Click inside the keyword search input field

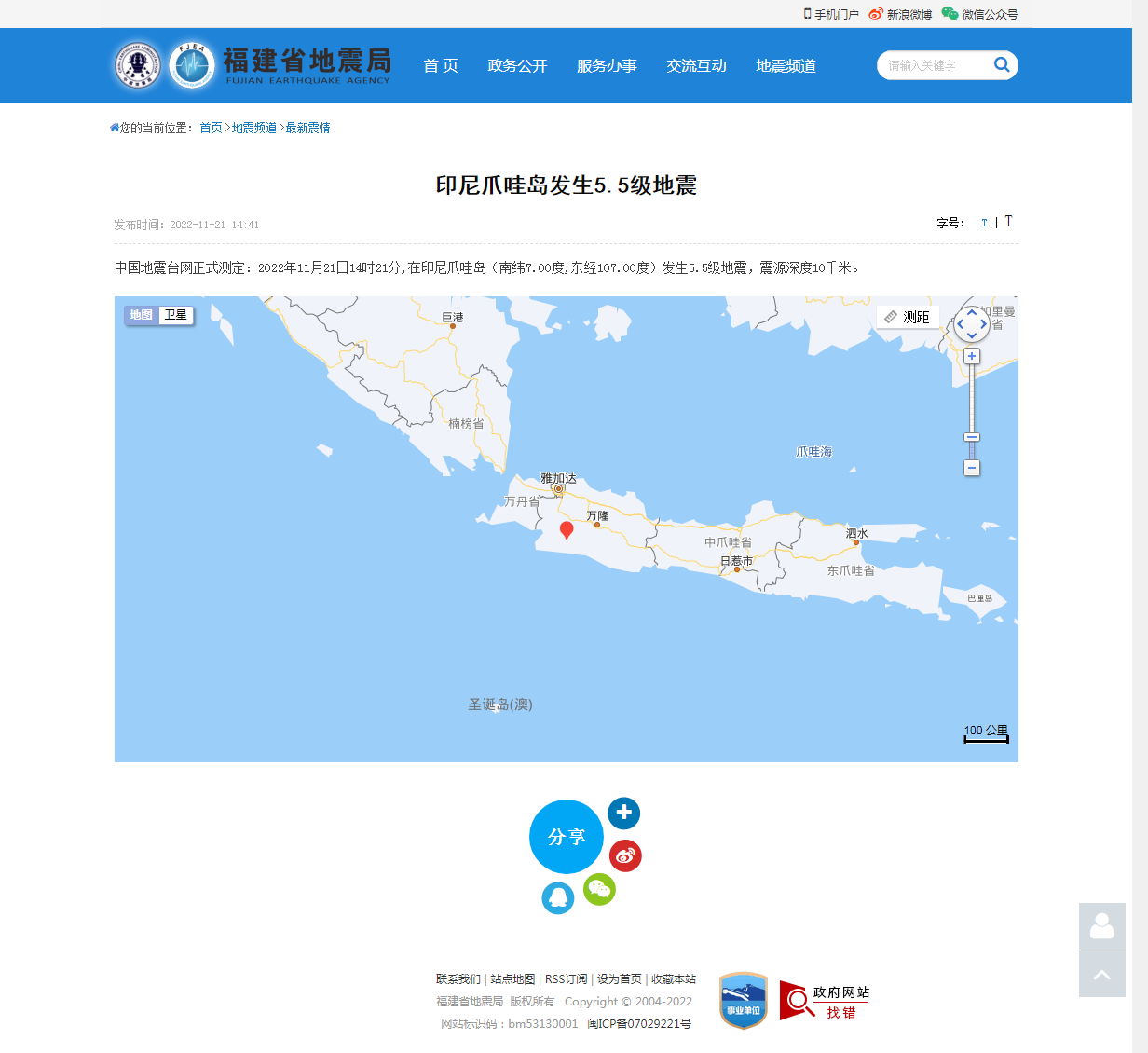932,65
